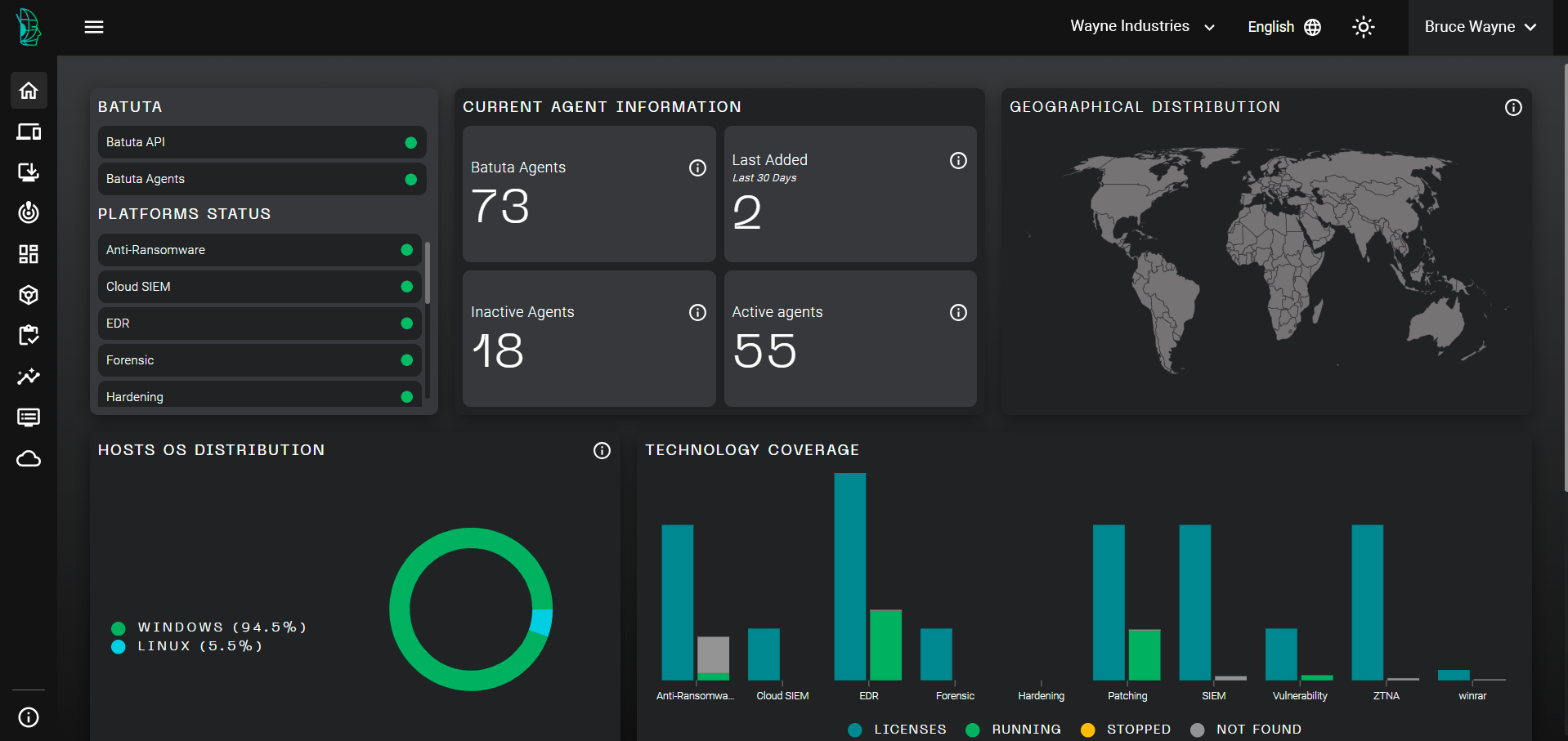Image resolution: width=1568 pixels, height=741 pixels.
Task: Expand the Bruce Wayne user menu
Action: [1480, 27]
